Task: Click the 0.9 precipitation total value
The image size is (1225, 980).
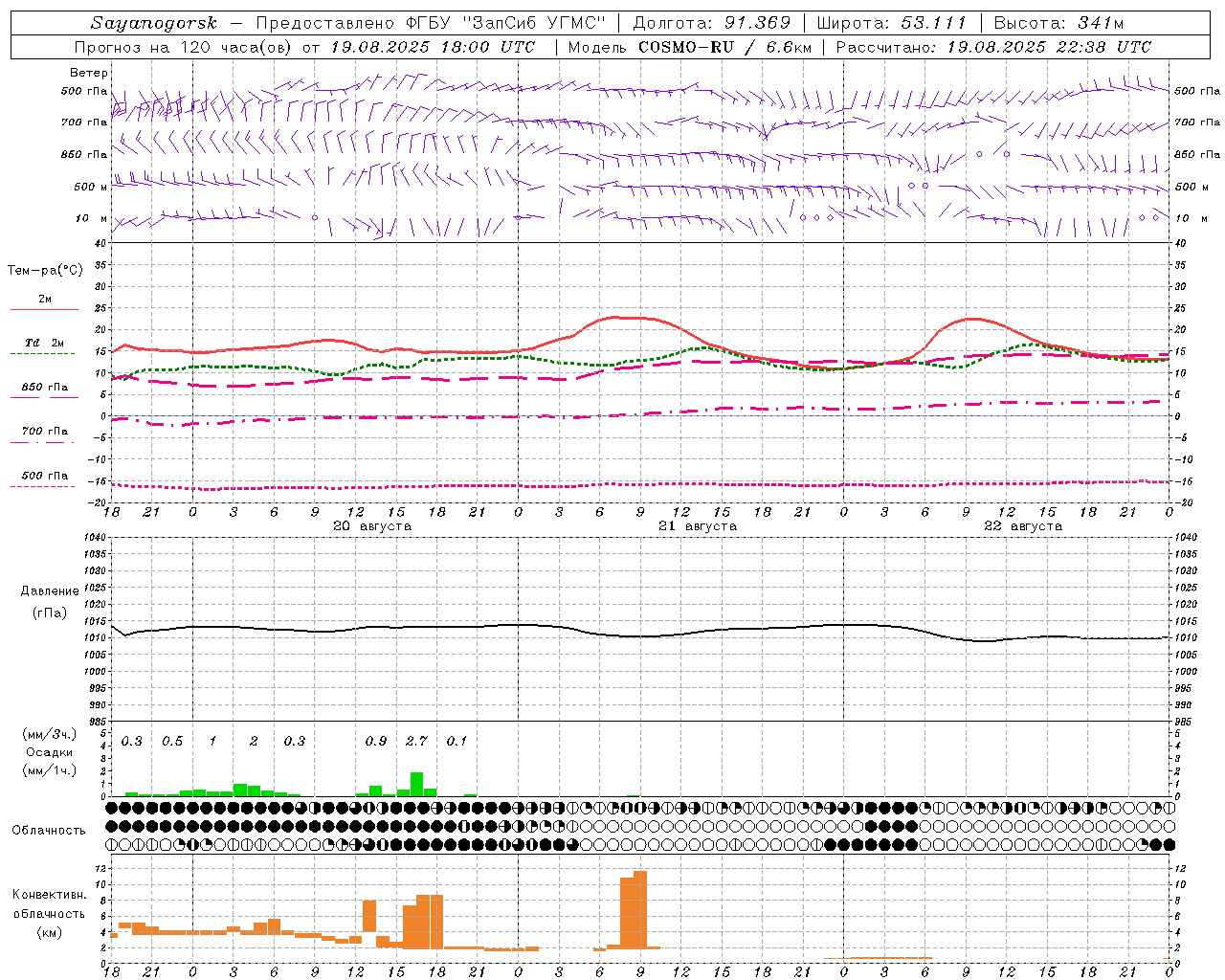Action: click(376, 742)
